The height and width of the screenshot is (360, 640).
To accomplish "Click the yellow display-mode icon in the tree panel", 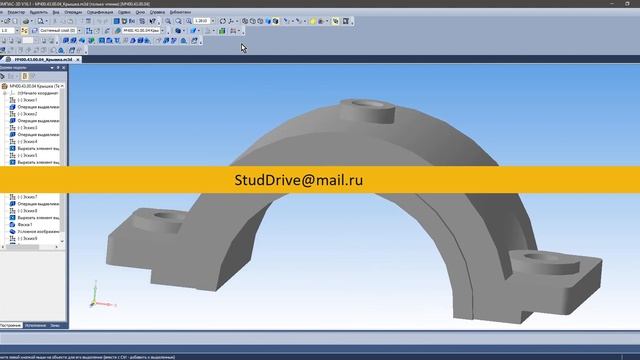I will click(x=25, y=76).
